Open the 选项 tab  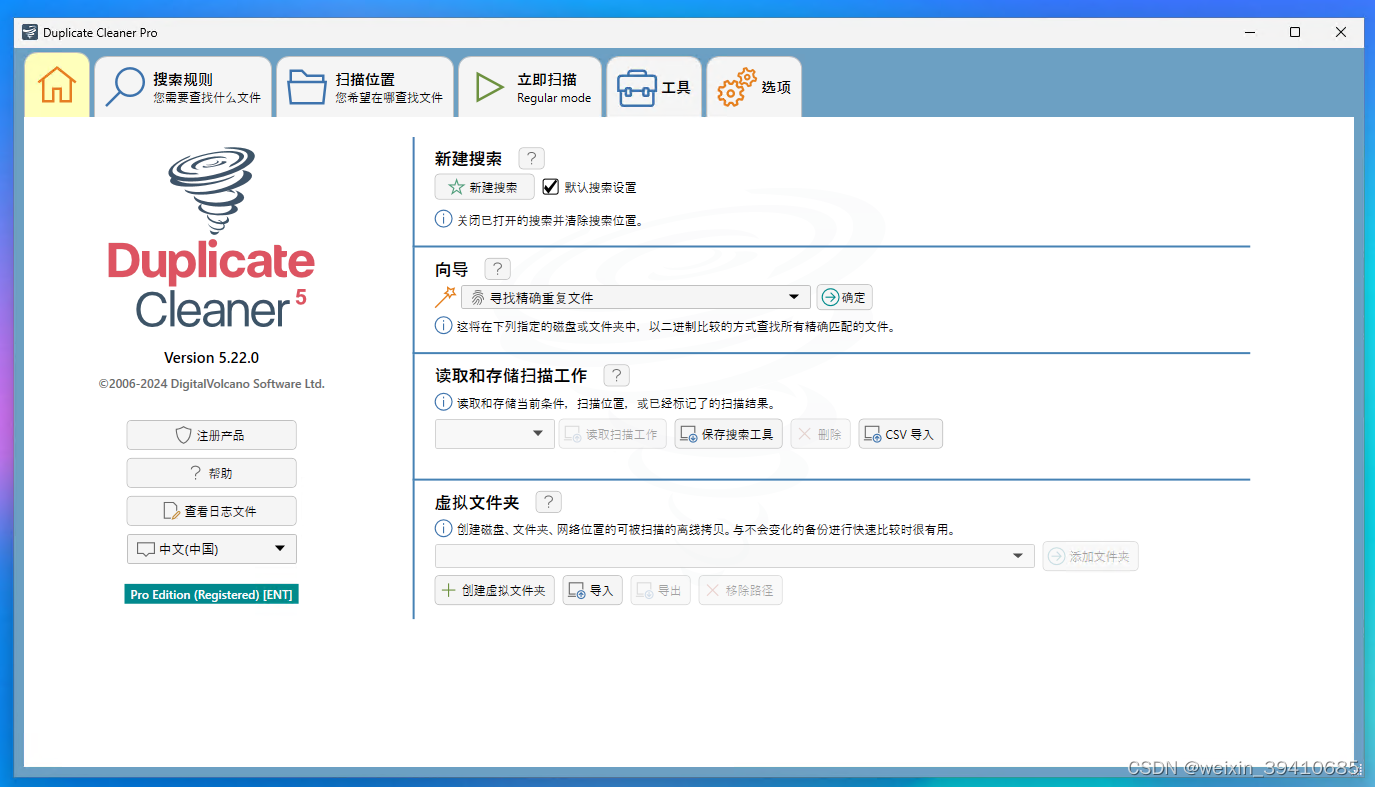[754, 88]
